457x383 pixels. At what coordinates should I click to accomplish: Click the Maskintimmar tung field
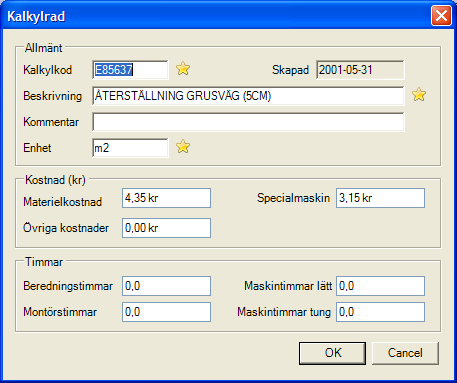[380, 312]
